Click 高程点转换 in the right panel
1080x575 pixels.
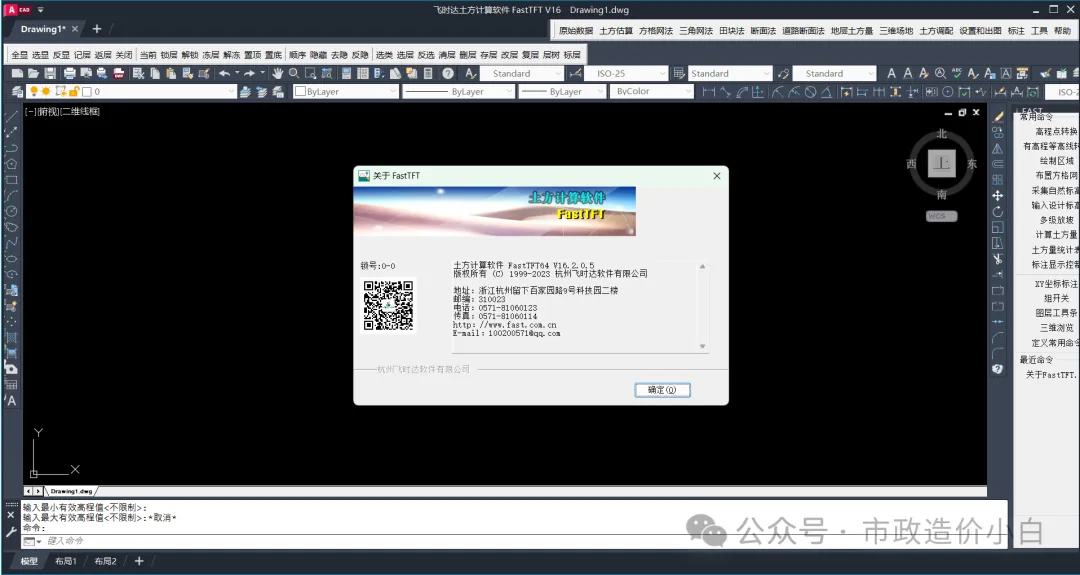click(x=1056, y=132)
